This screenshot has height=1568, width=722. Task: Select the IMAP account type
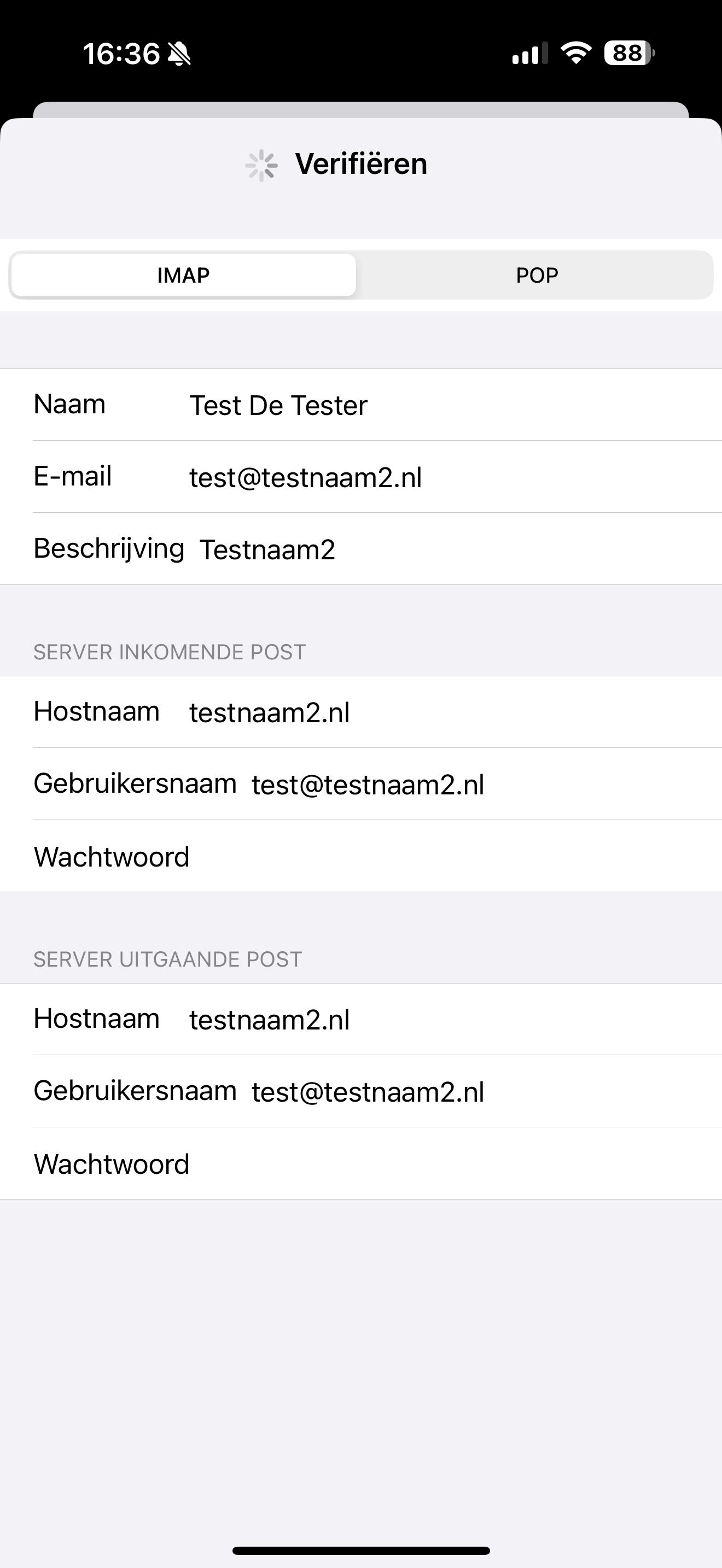pos(183,275)
